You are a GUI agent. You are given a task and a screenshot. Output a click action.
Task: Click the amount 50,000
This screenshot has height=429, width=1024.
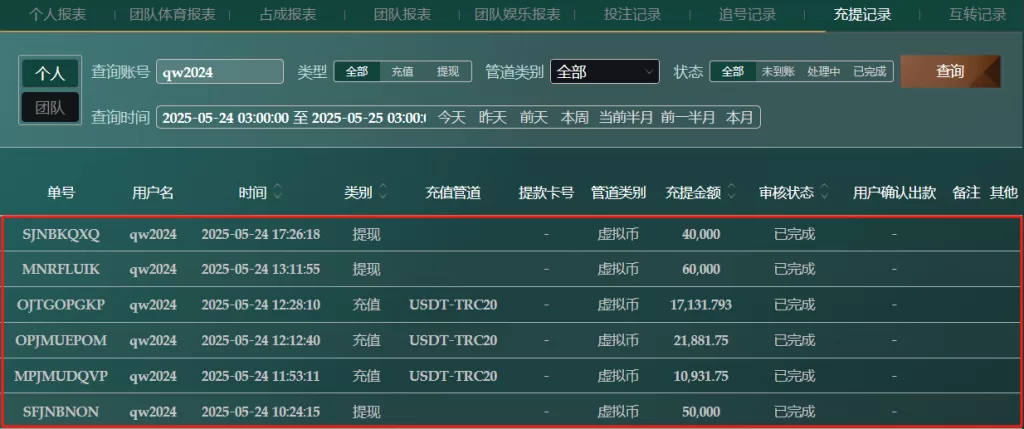tap(701, 411)
